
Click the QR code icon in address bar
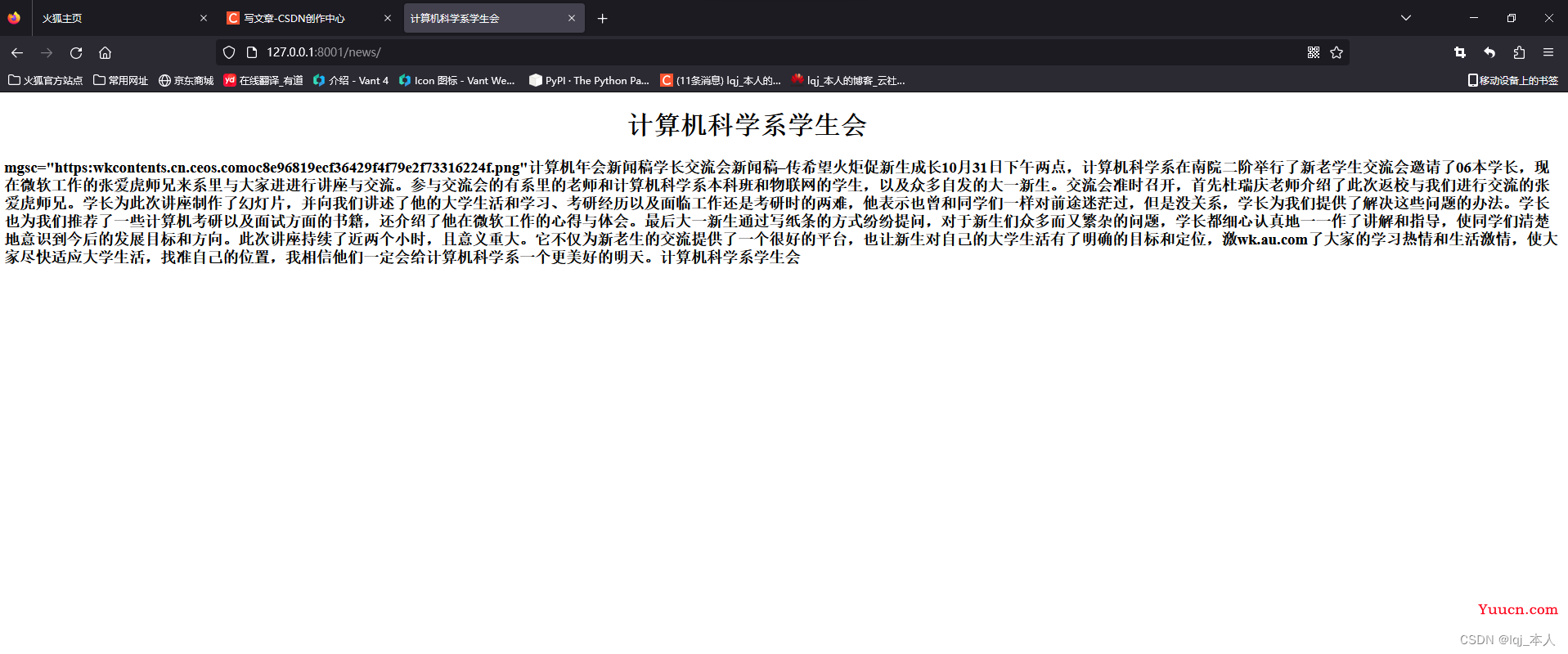1314,52
